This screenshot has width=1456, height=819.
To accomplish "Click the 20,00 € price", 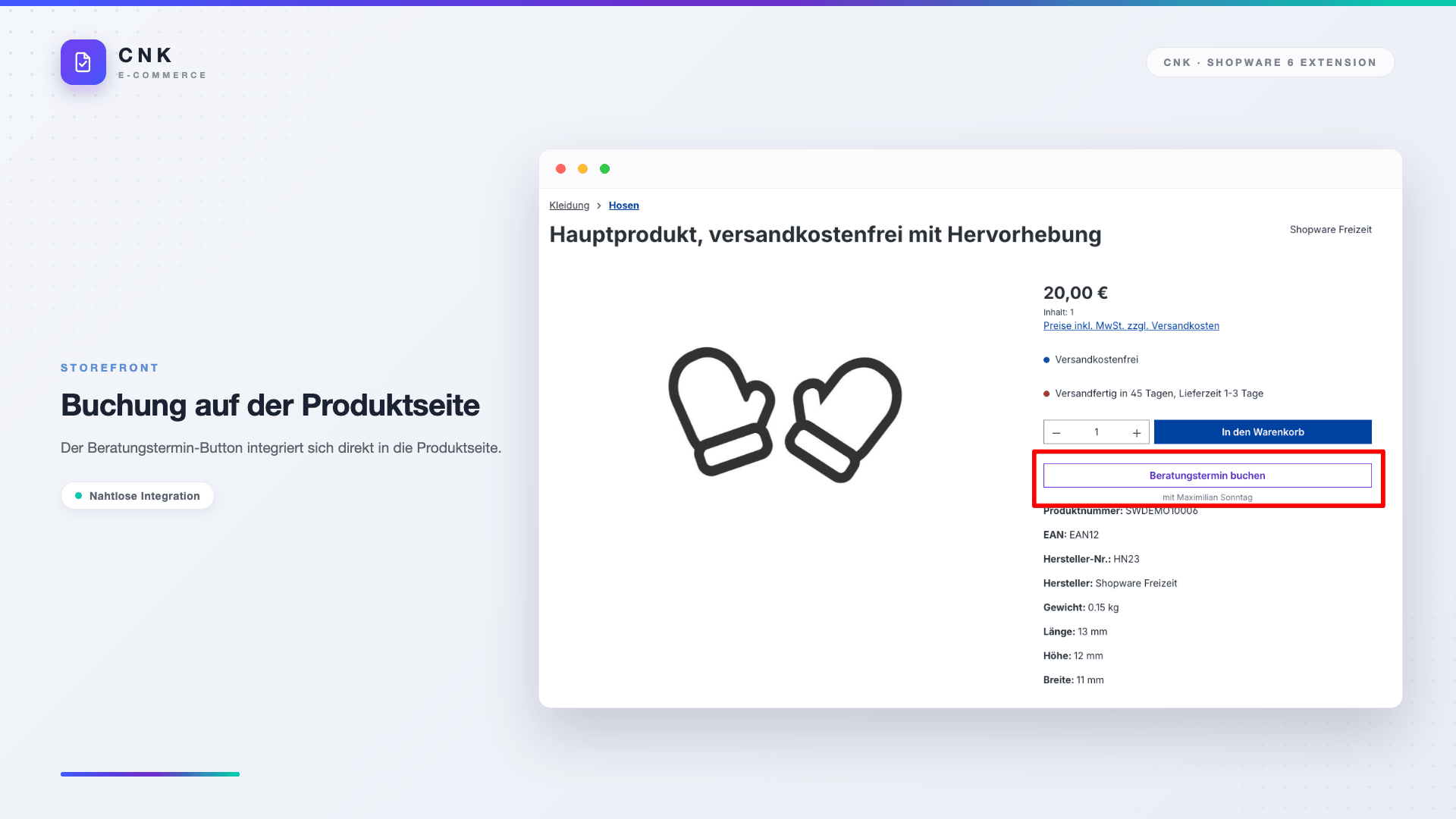I will pos(1075,293).
